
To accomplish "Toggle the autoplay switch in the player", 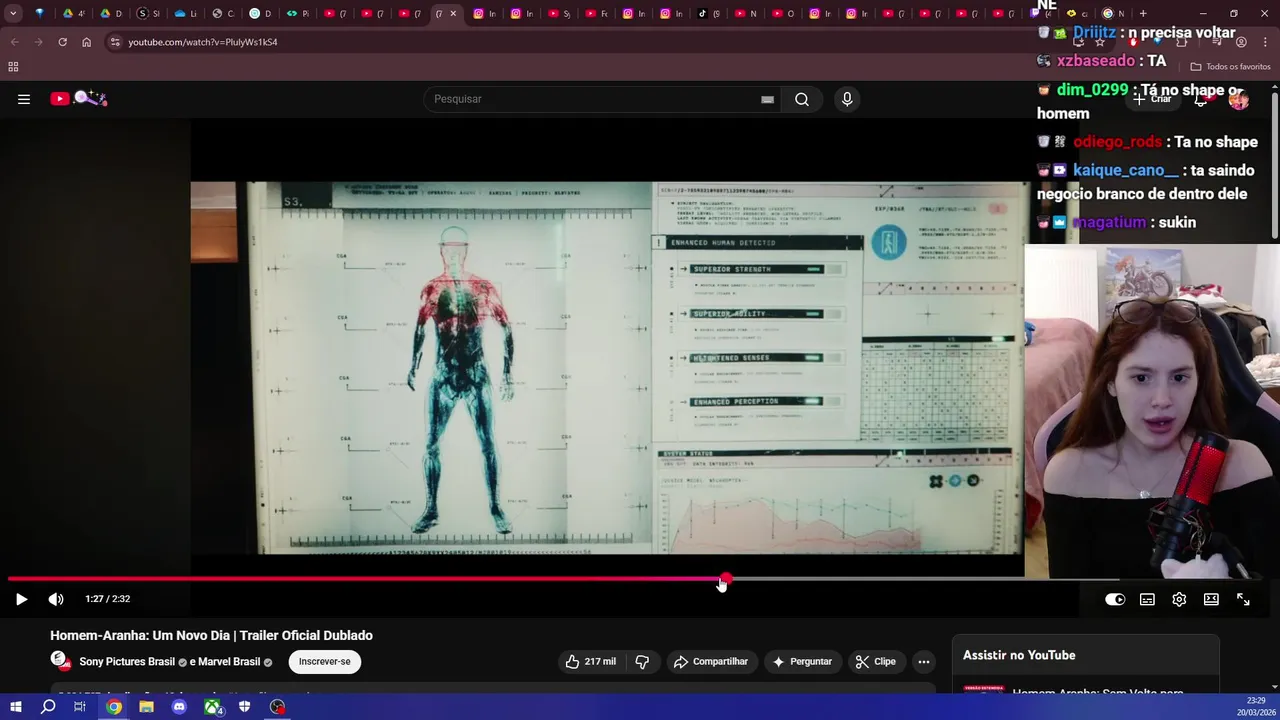I will [1115, 599].
